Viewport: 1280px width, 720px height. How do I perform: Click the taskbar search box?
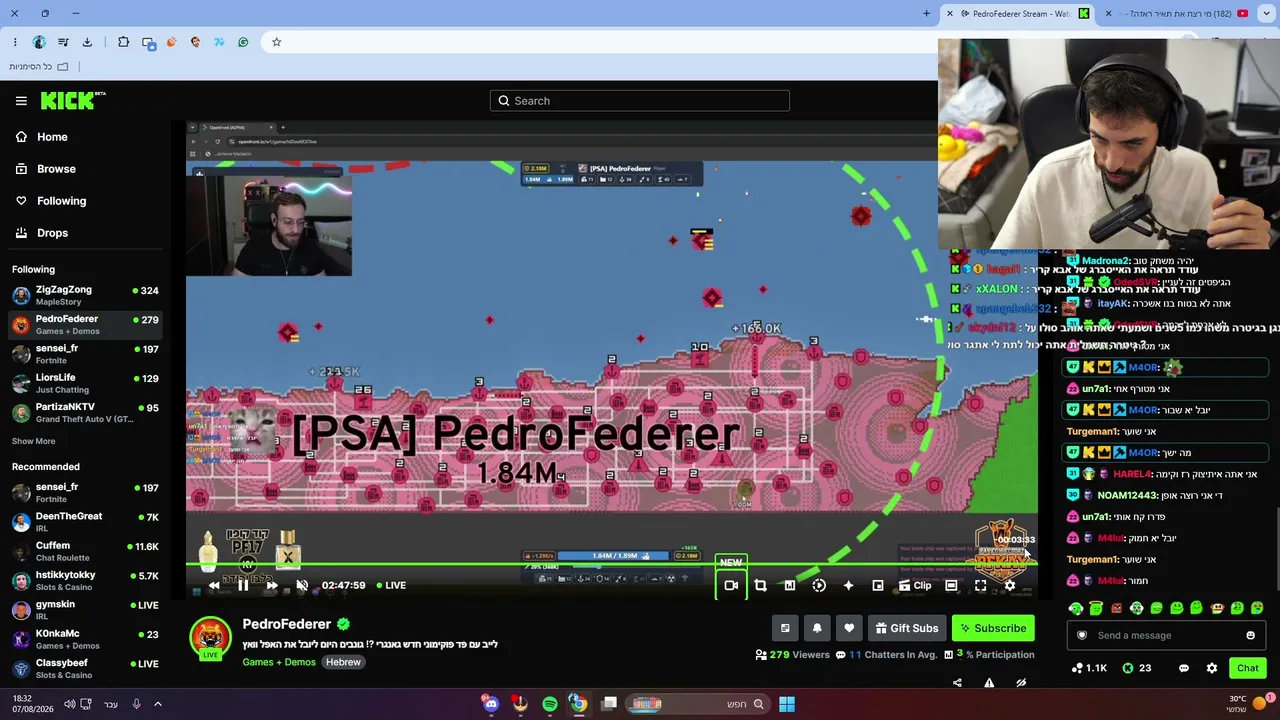pyautogui.click(x=700, y=704)
